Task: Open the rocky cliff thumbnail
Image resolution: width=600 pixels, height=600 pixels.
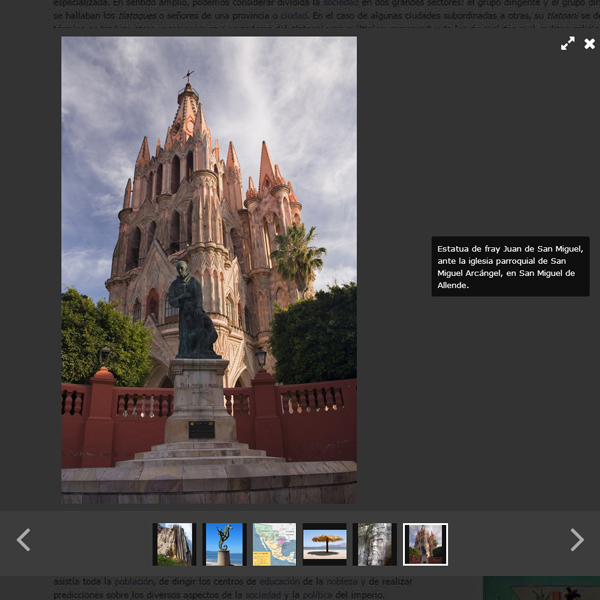Action: [x=174, y=544]
